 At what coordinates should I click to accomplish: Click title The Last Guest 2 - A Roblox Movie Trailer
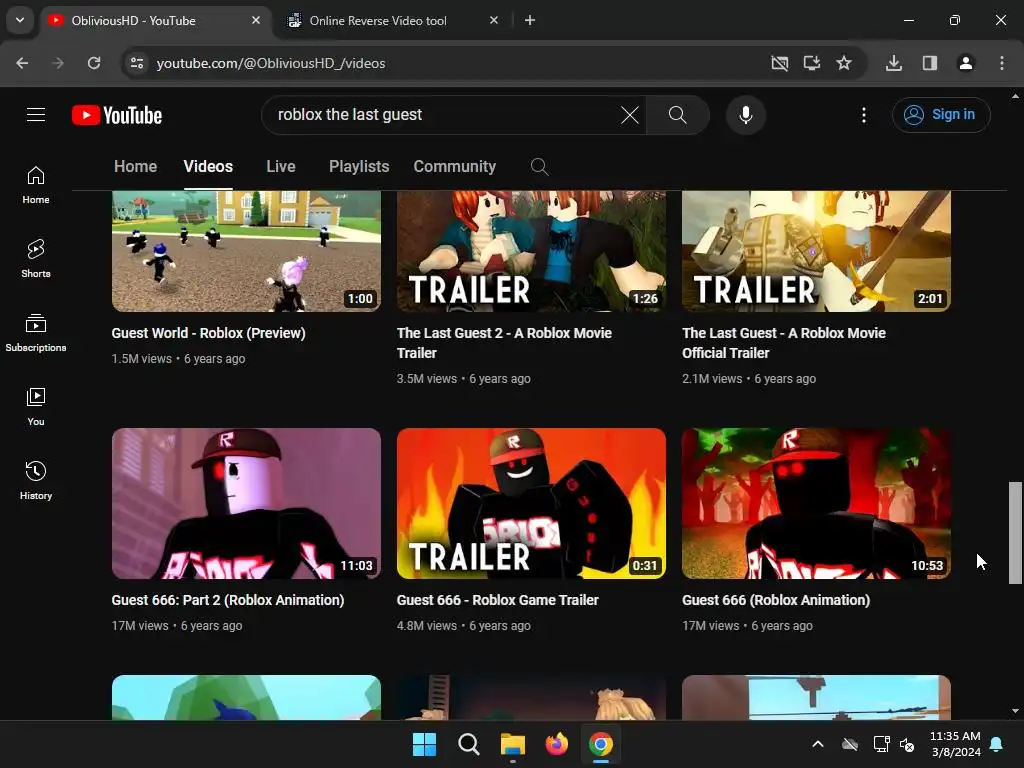[504, 343]
